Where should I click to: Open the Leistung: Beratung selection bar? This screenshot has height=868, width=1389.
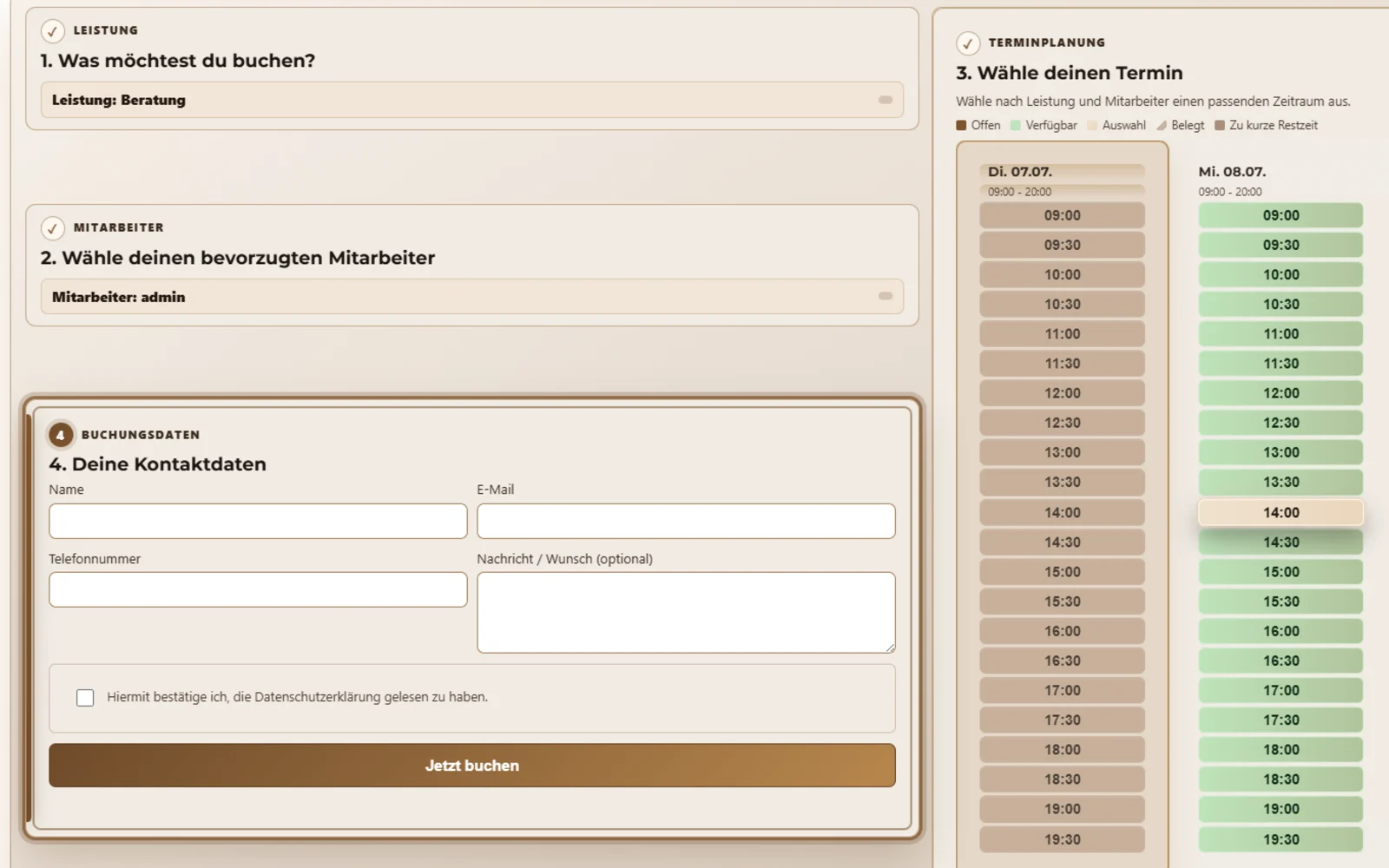pyautogui.click(x=471, y=100)
